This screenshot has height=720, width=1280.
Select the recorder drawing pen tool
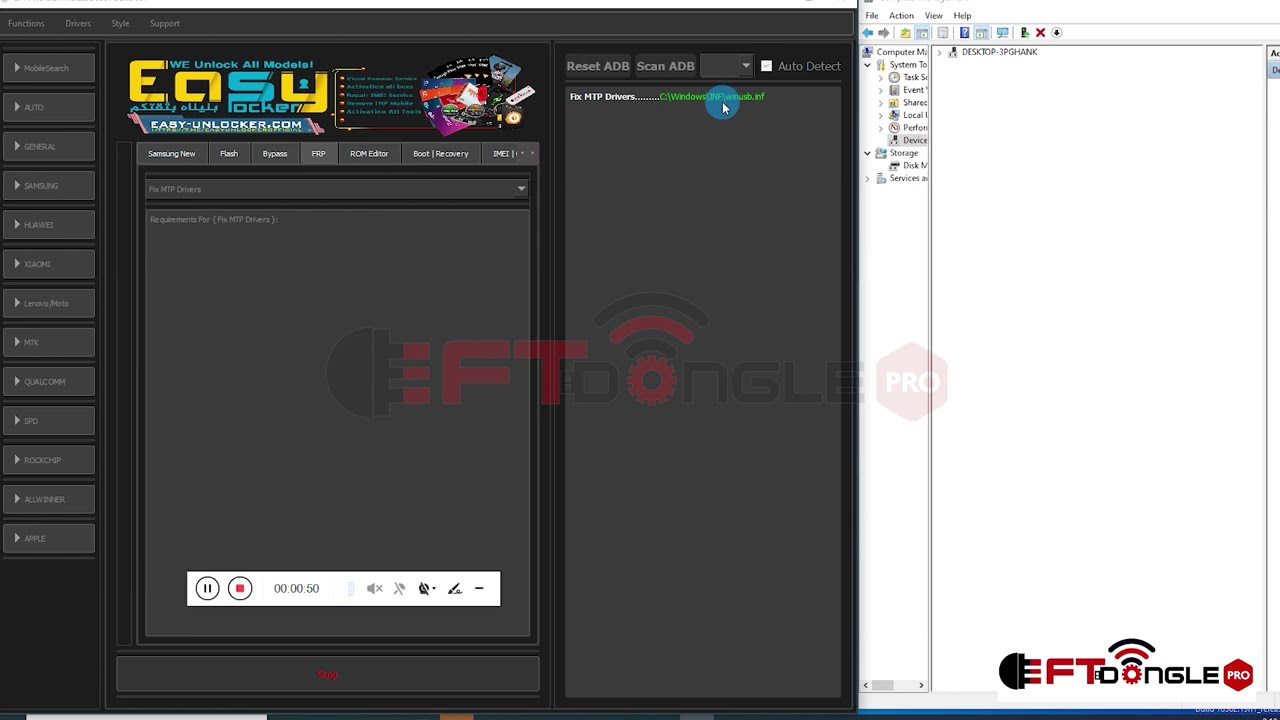tap(455, 589)
